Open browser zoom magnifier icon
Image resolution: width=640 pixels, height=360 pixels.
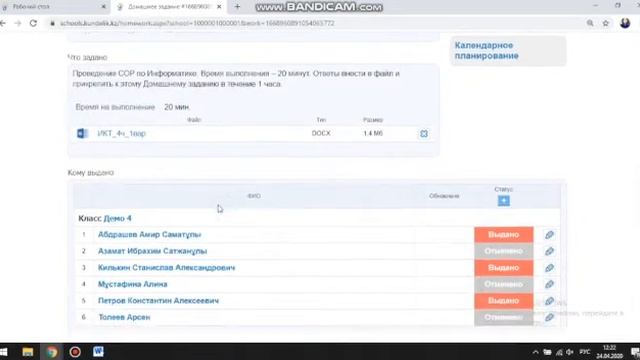590,23
